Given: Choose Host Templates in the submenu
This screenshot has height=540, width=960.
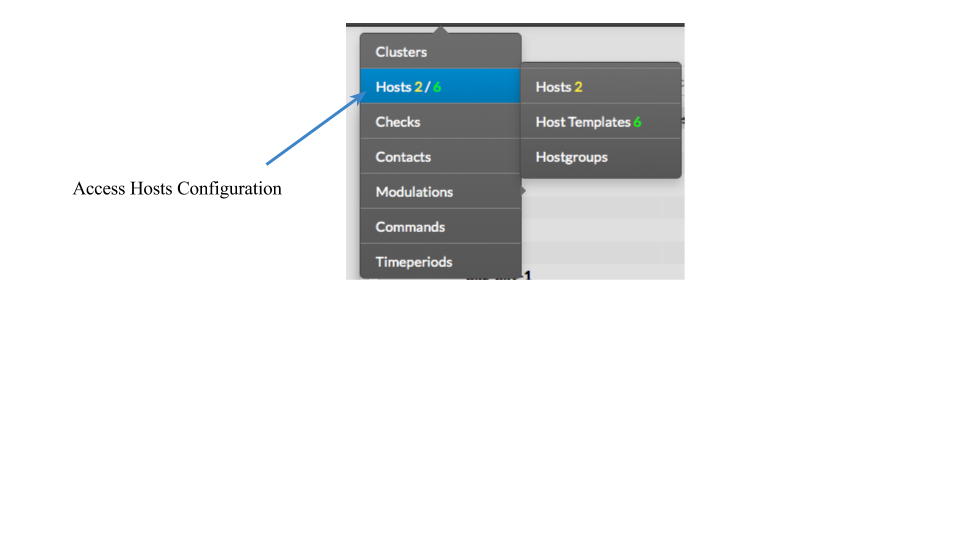Looking at the screenshot, I should pyautogui.click(x=601, y=121).
